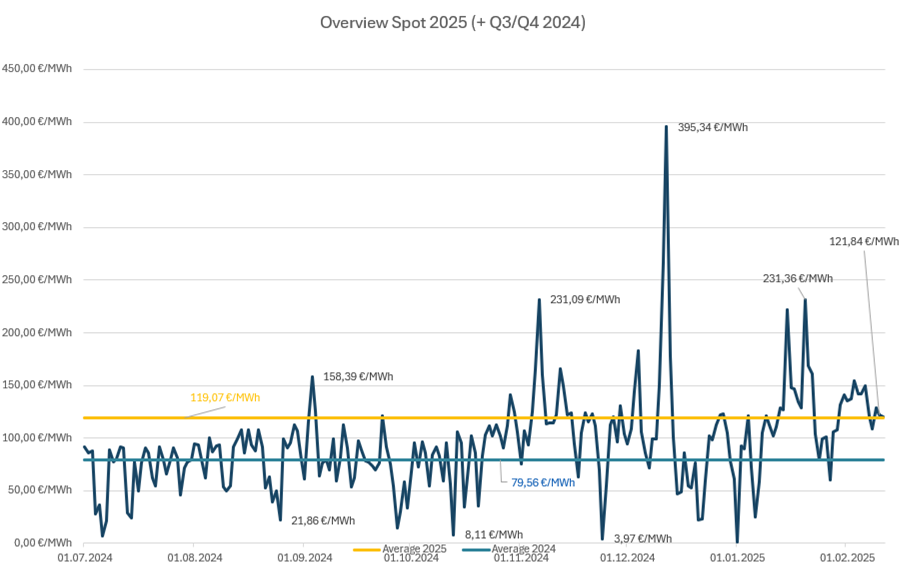Select the Average 2024 legend entry text
Screen dimensions: 906x569
point(523,549)
